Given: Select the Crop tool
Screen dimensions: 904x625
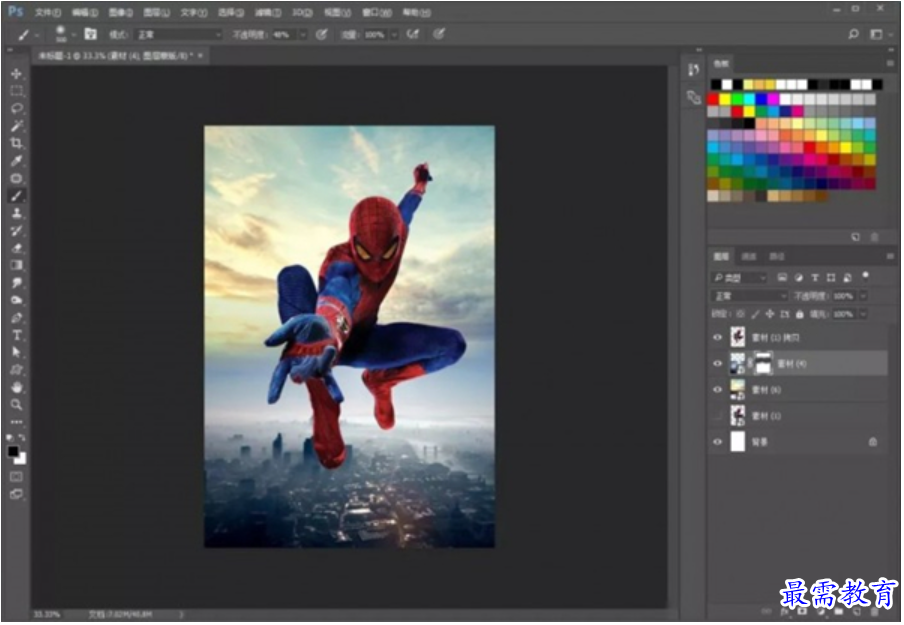Looking at the screenshot, I should (x=17, y=143).
